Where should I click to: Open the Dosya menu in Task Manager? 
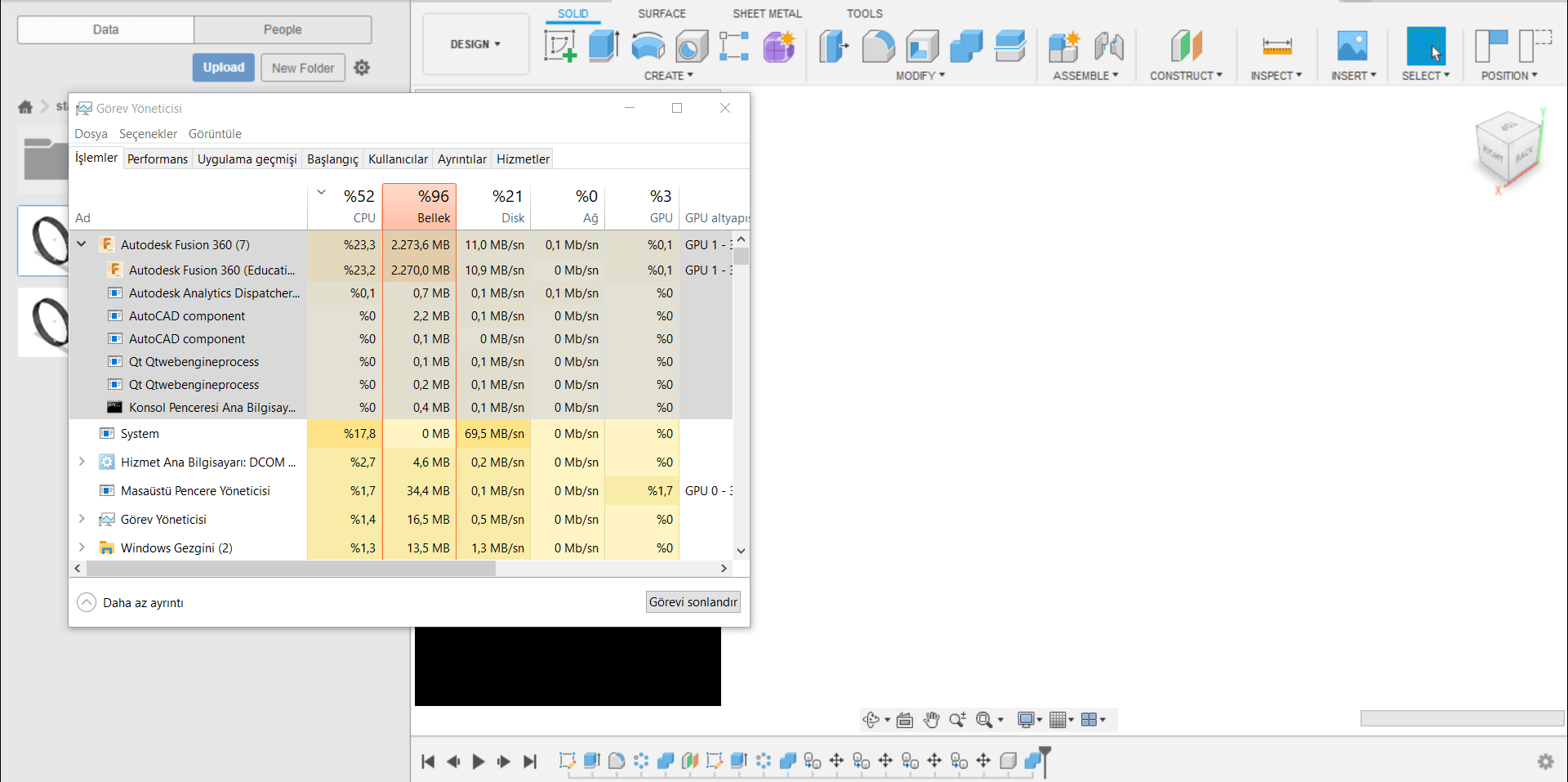pyautogui.click(x=91, y=134)
